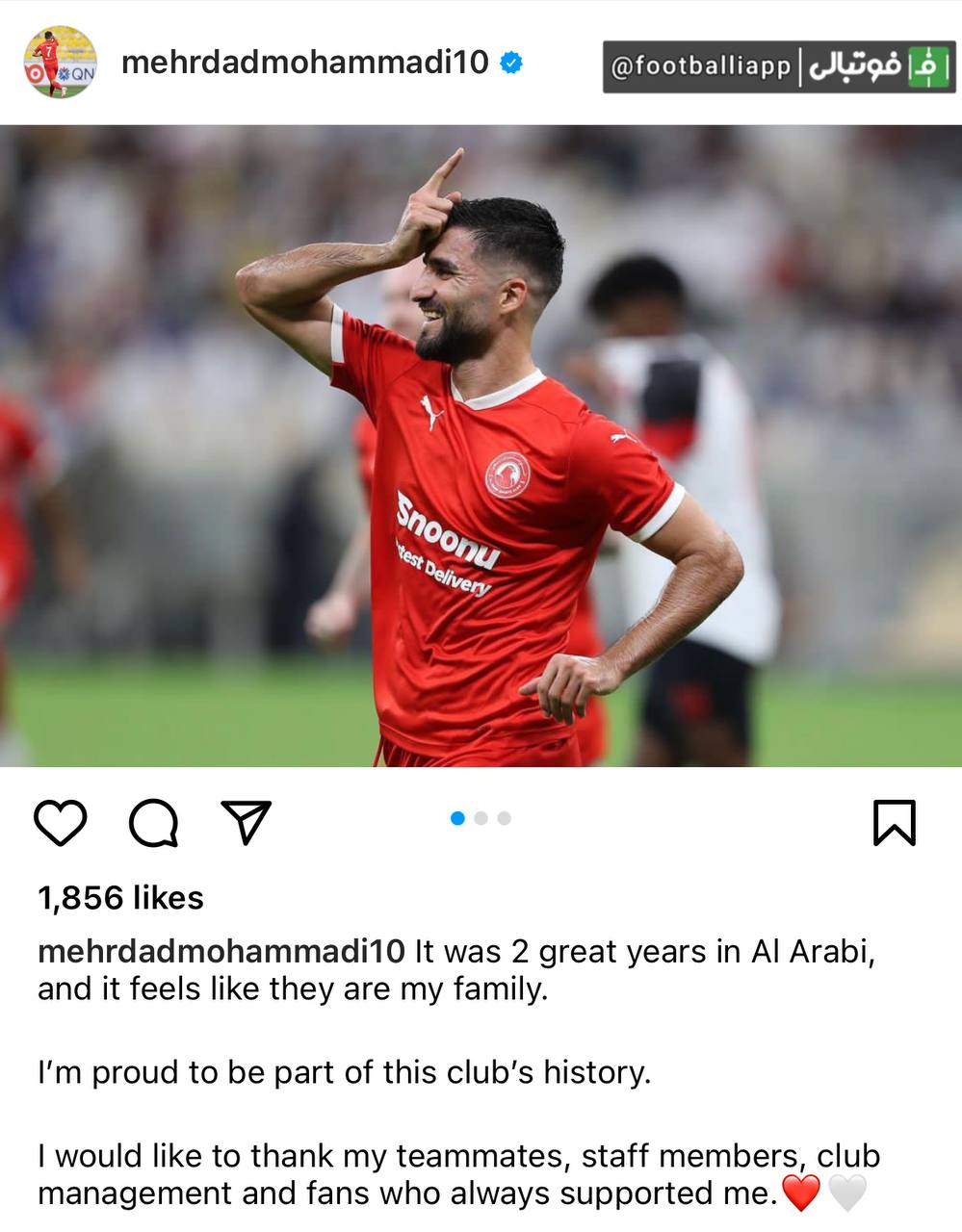
Task: Select the first blue carousel dot
Action: pos(457,818)
